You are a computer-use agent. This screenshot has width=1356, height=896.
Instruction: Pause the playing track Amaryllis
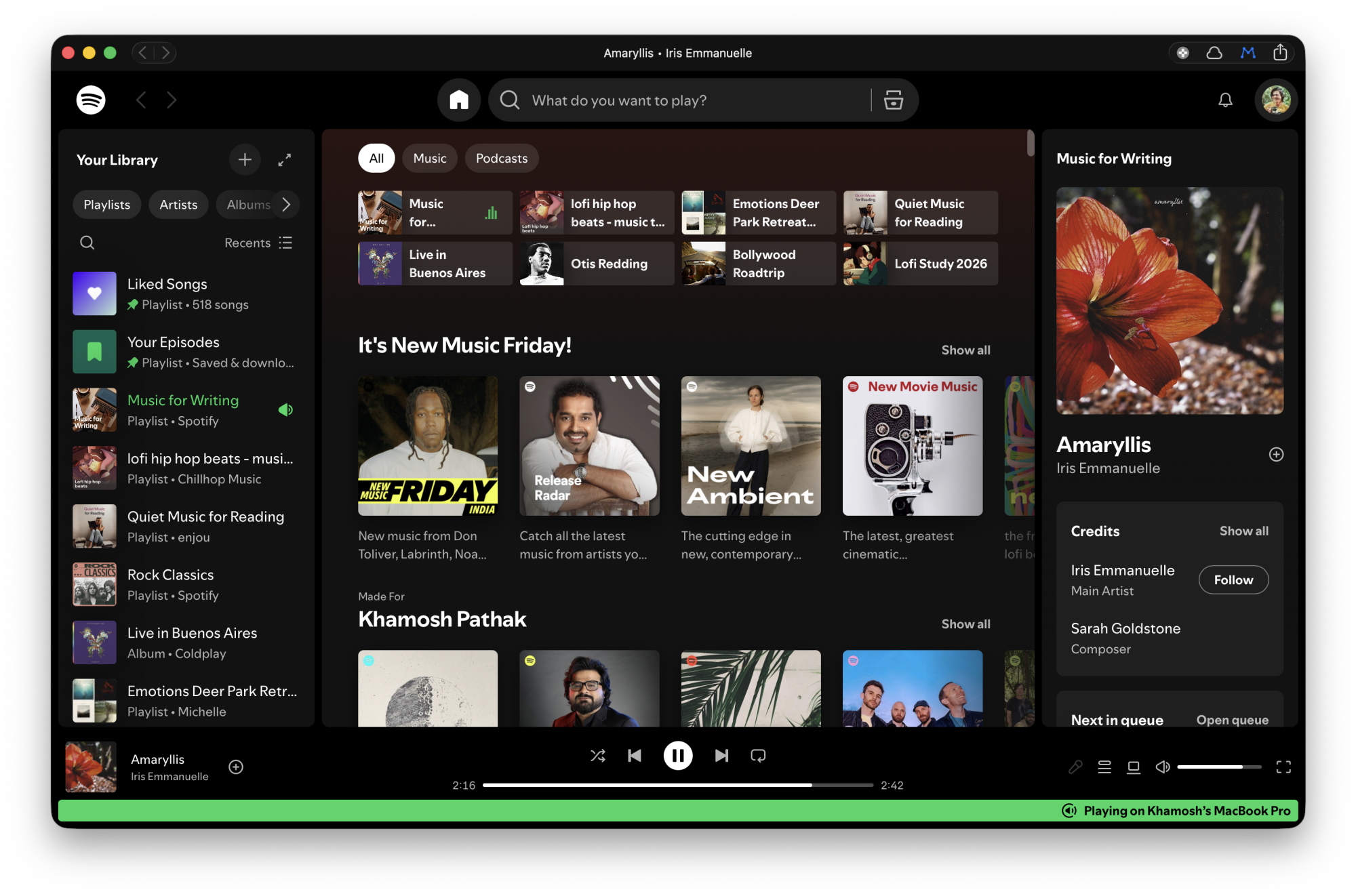click(678, 754)
